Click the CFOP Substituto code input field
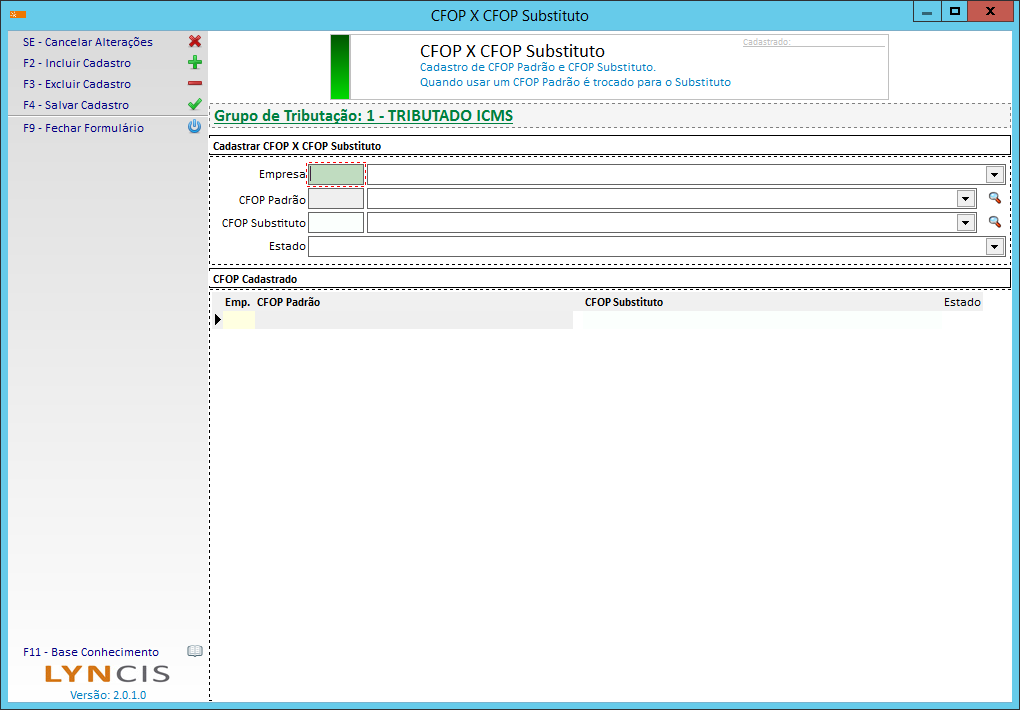 pyautogui.click(x=336, y=223)
